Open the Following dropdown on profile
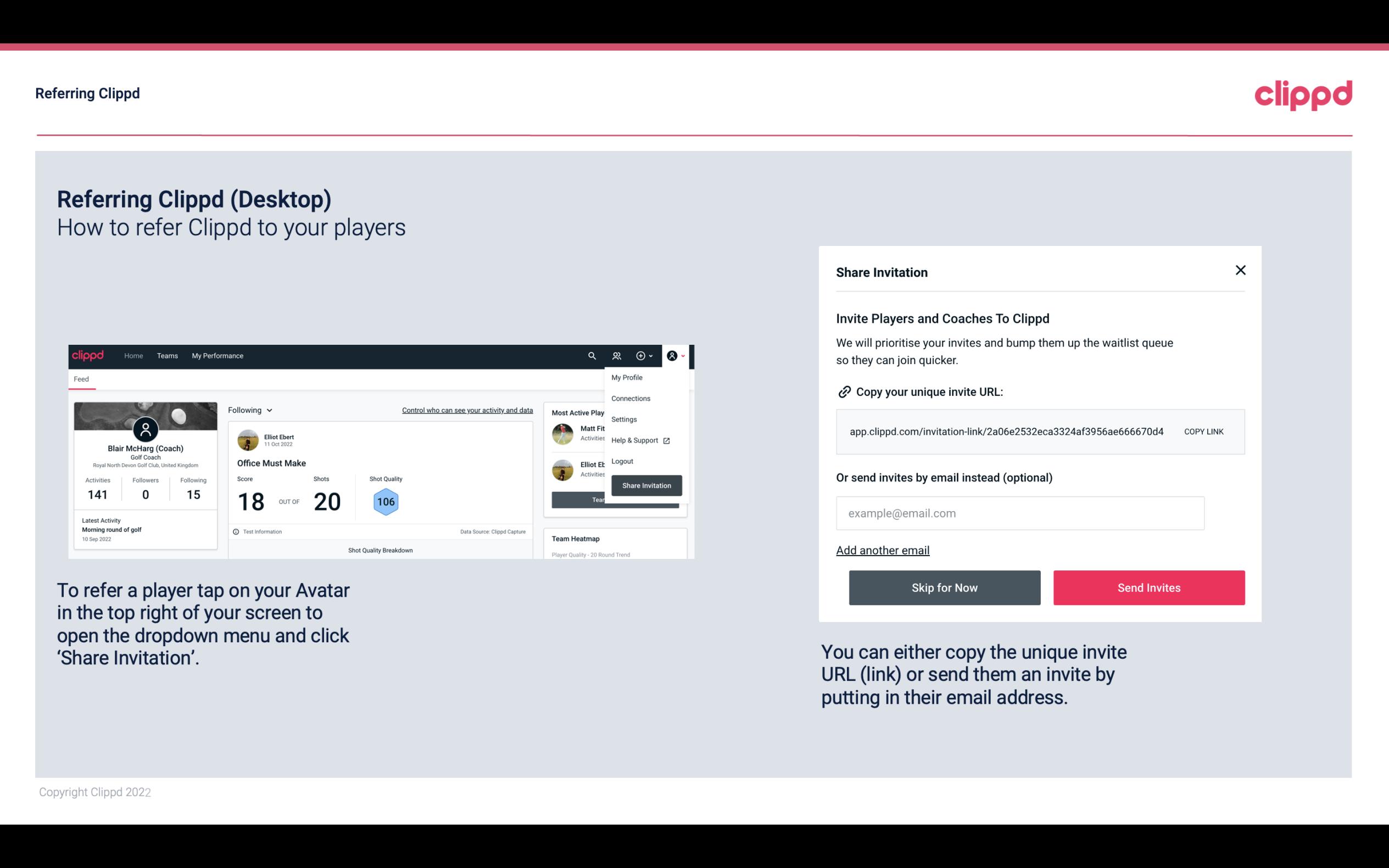The width and height of the screenshot is (1389, 868). pos(249,409)
